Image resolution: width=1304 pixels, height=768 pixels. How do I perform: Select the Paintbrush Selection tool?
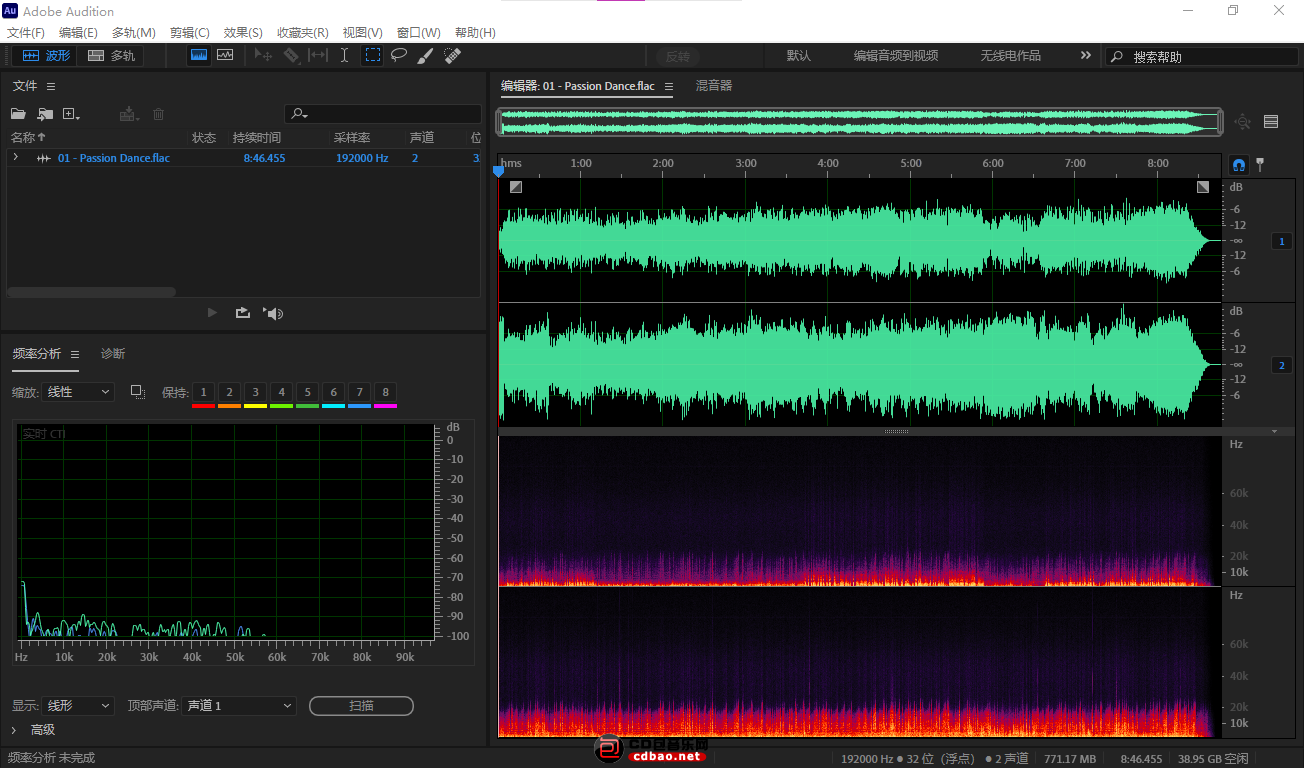(425, 56)
